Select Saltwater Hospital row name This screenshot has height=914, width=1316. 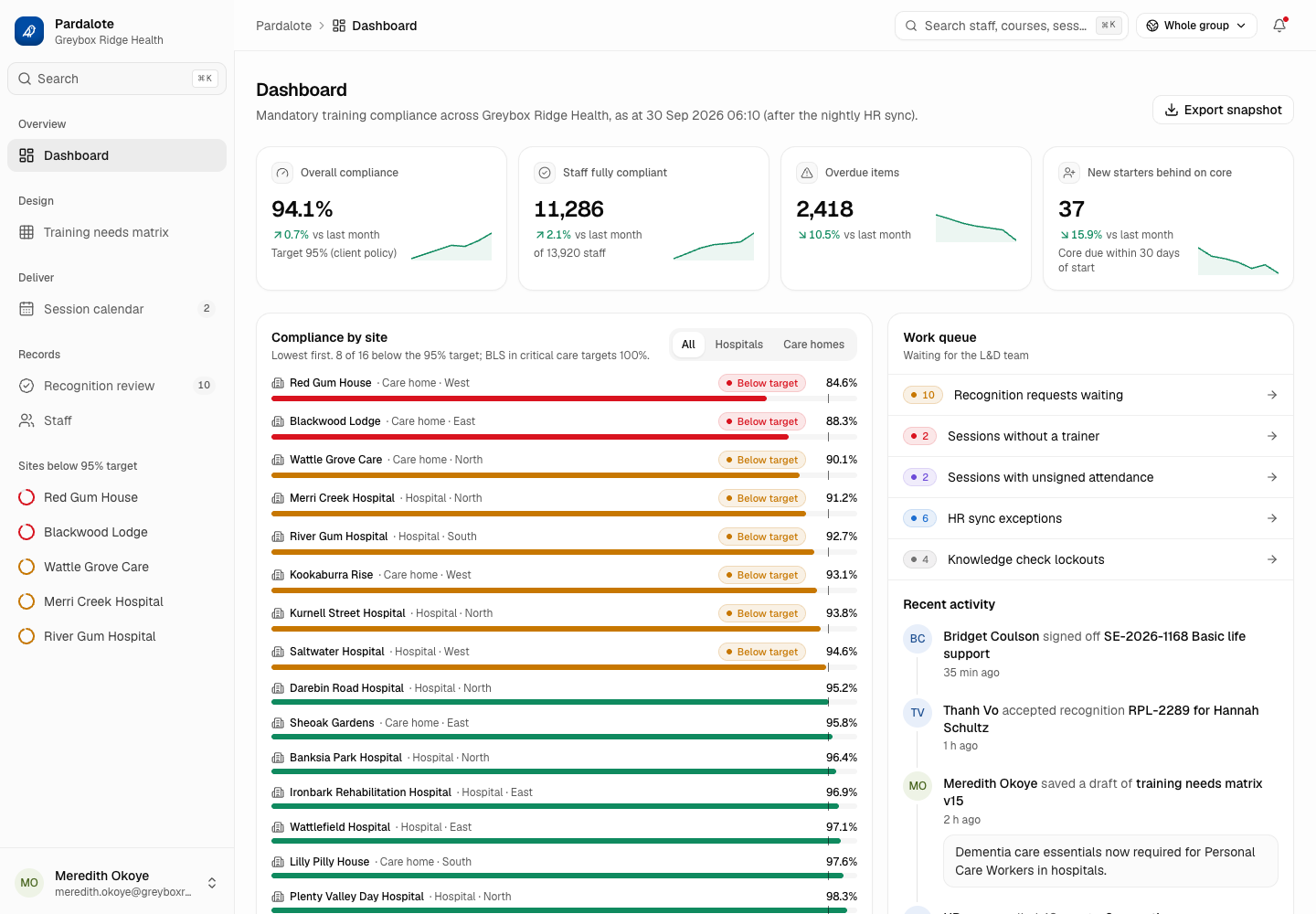pyautogui.click(x=337, y=652)
